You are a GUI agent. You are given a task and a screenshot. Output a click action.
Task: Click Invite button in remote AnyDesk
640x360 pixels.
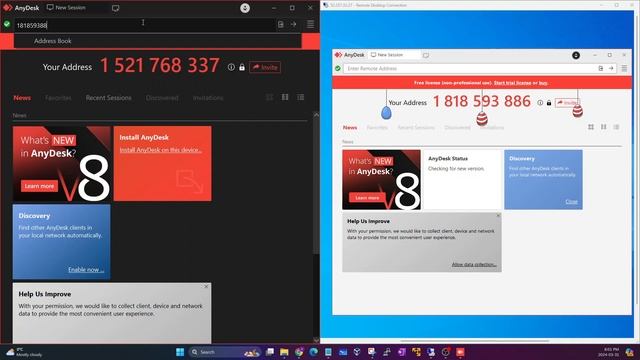pyautogui.click(x=567, y=103)
